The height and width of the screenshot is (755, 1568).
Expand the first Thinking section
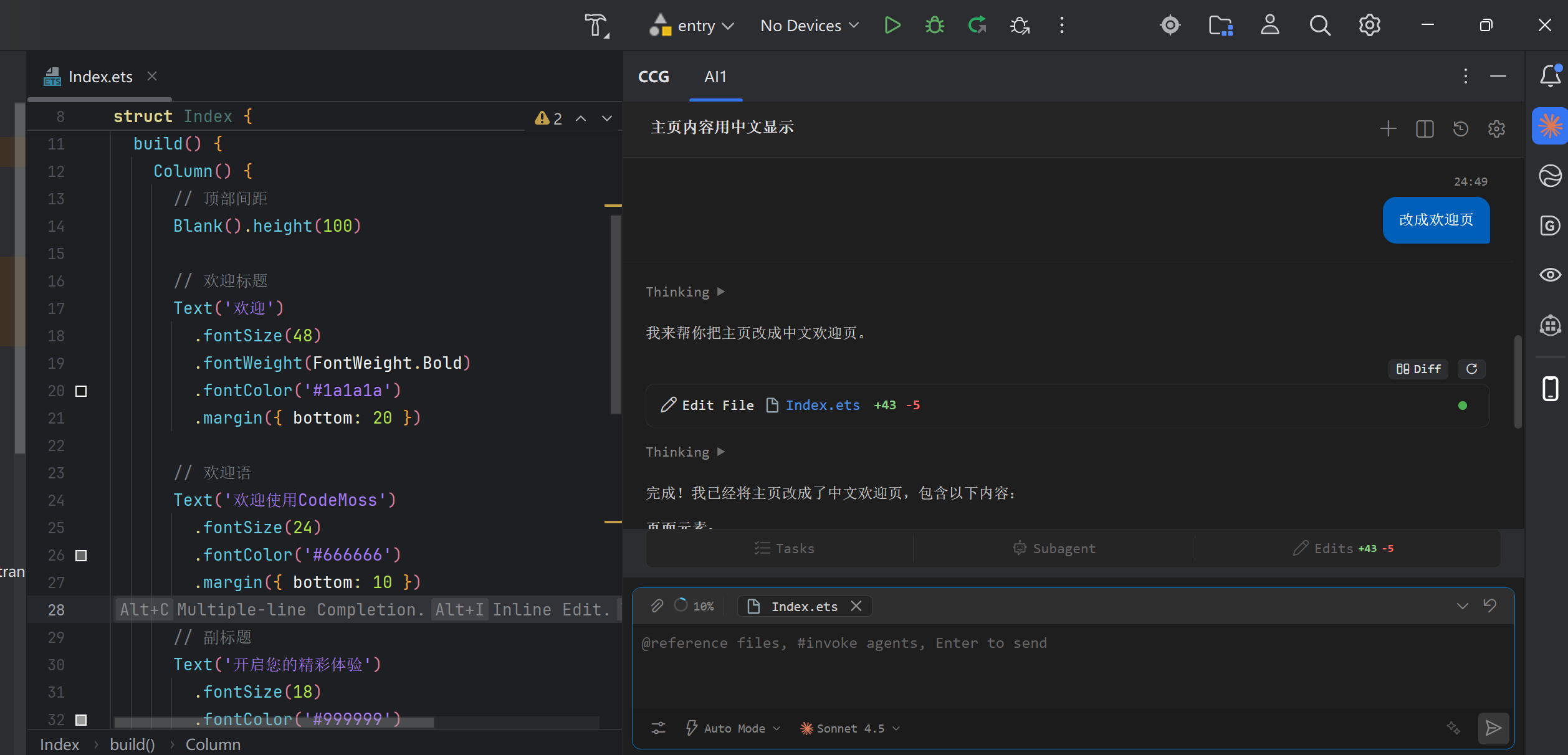685,292
